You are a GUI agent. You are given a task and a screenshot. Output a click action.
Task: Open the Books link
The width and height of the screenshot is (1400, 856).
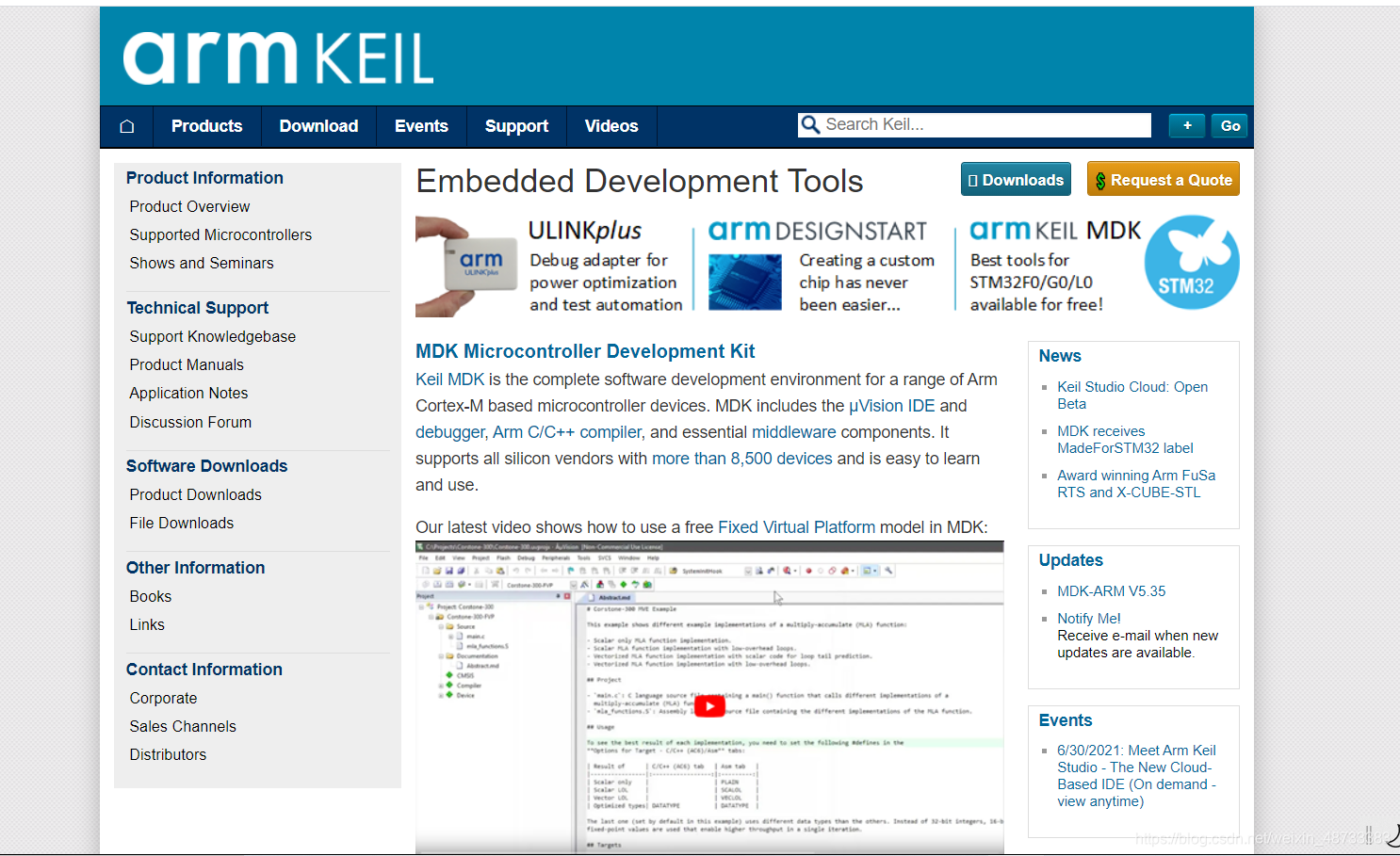click(151, 597)
